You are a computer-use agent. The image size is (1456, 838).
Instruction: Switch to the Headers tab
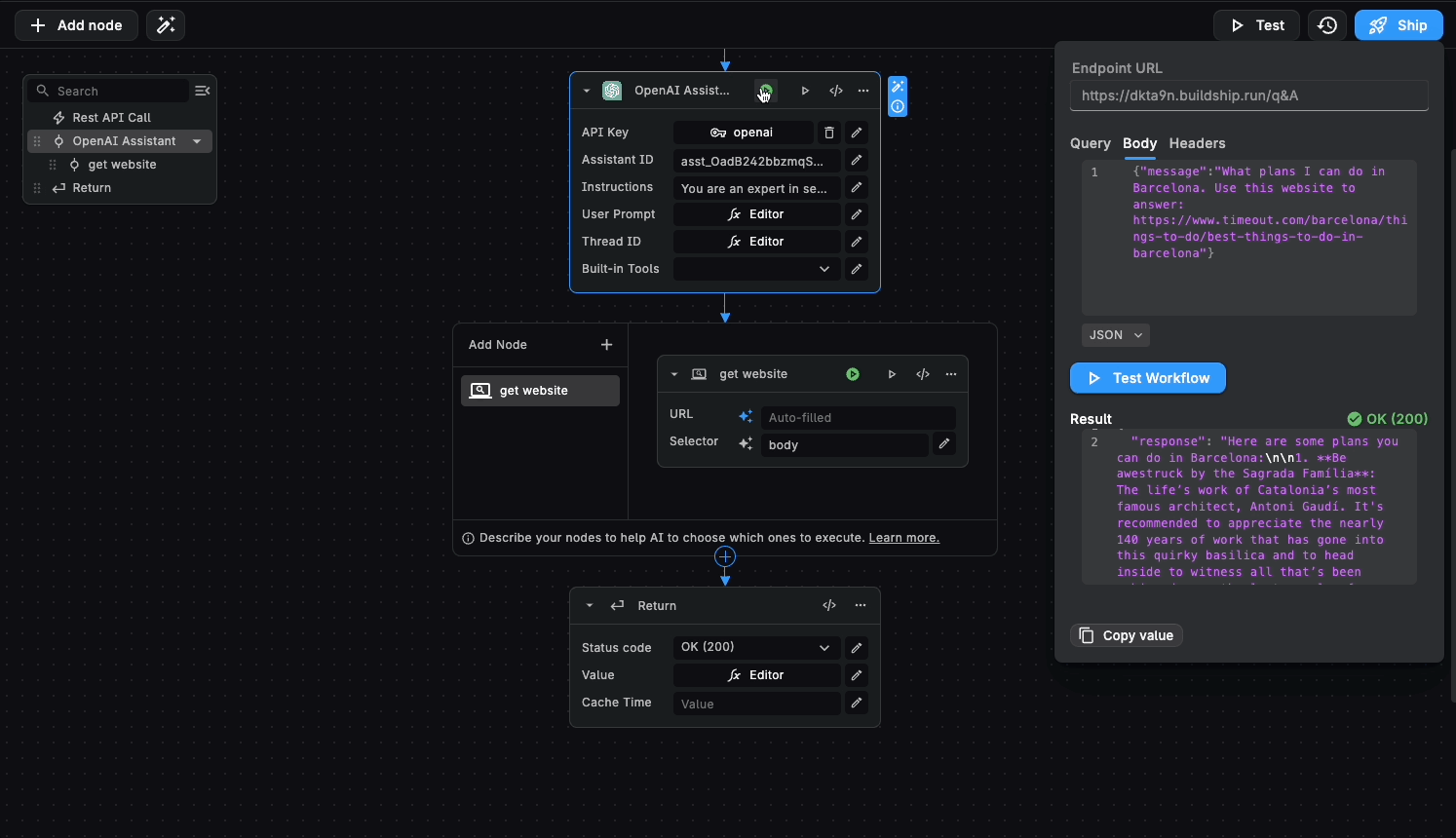click(1197, 143)
